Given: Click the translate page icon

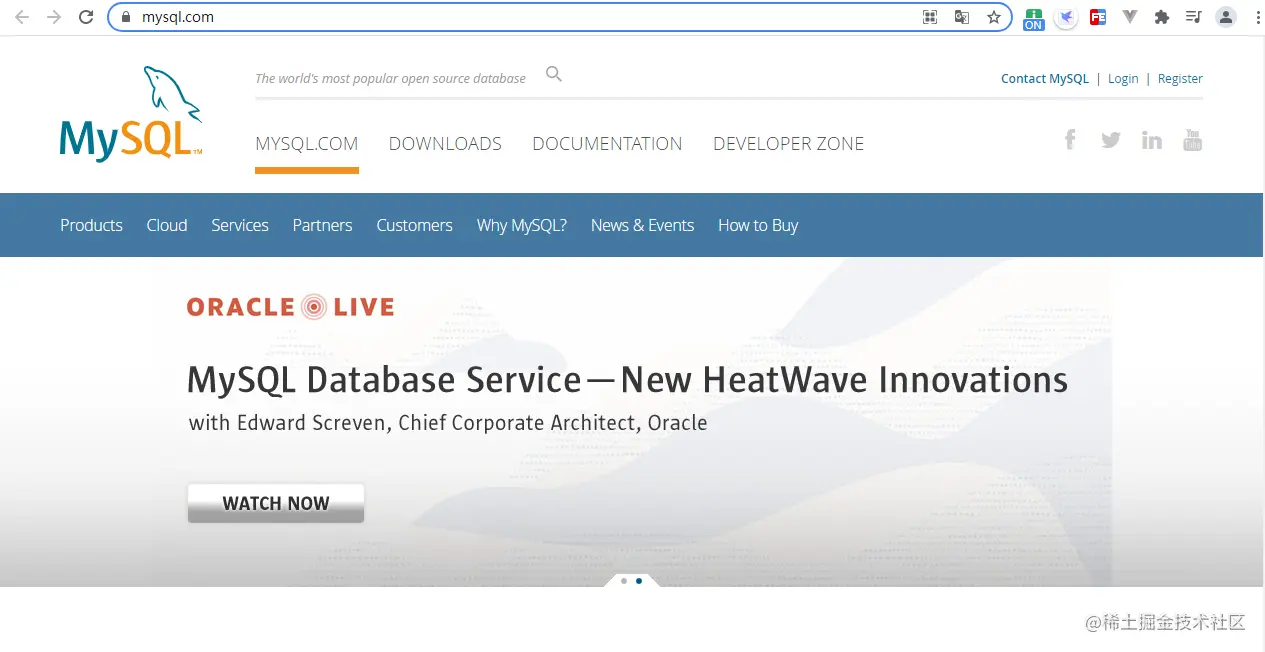Looking at the screenshot, I should coord(962,17).
